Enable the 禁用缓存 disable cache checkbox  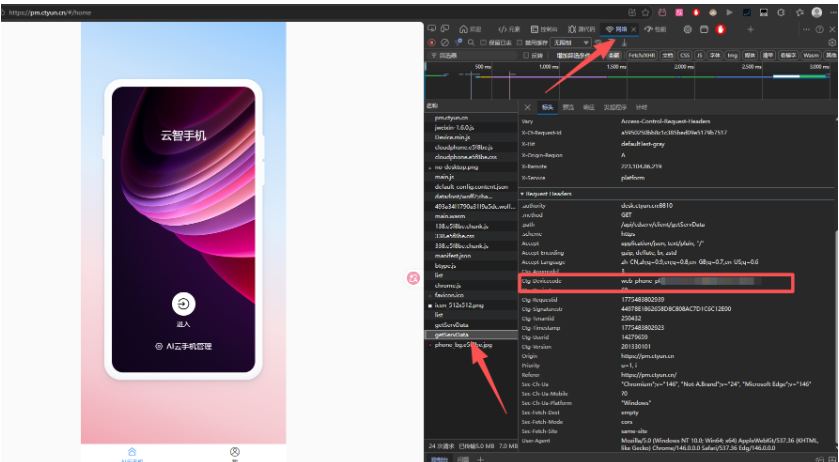point(520,42)
